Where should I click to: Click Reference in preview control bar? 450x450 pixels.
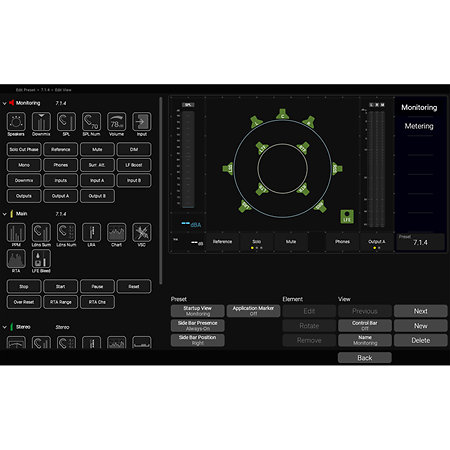coord(222,242)
